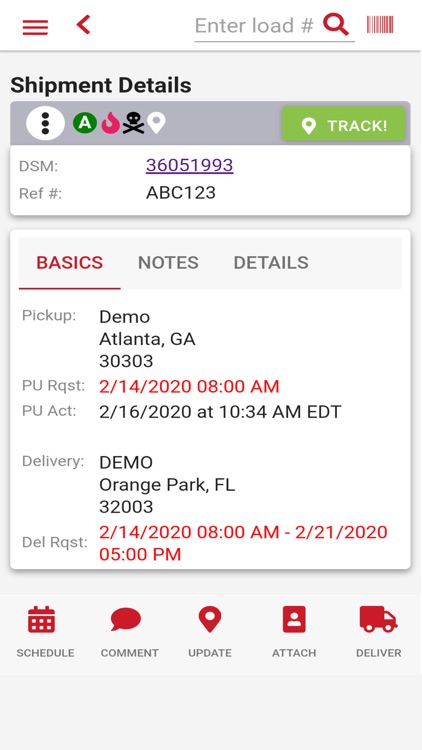422x750 pixels.
Task: Go back with the red chevron arrow
Action: pyautogui.click(x=84, y=24)
